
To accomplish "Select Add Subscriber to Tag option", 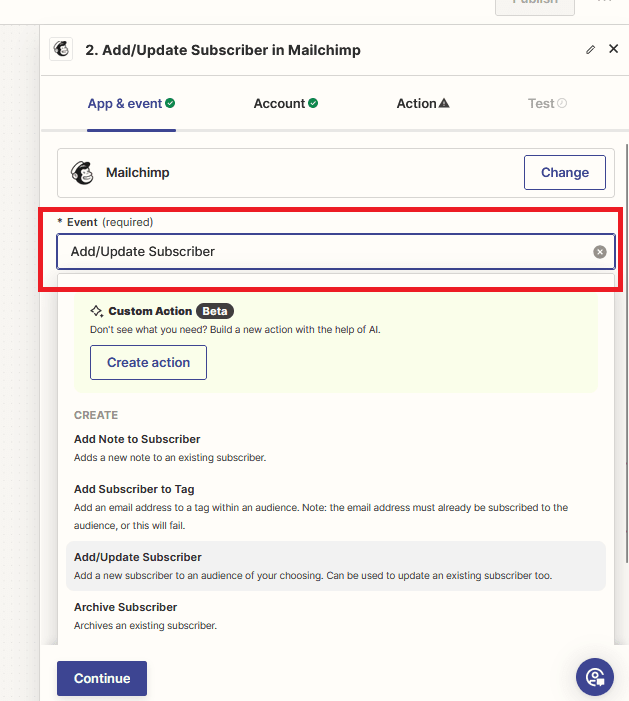I will coord(134,489).
